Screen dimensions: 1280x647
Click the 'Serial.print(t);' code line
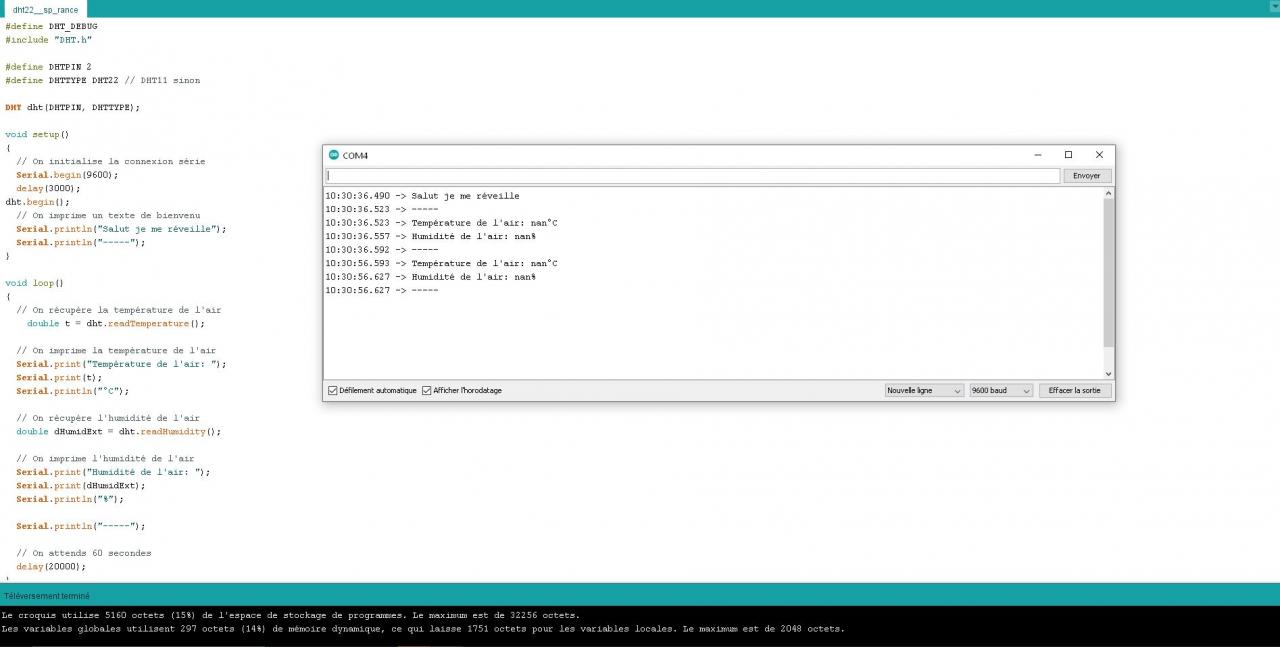click(x=59, y=378)
